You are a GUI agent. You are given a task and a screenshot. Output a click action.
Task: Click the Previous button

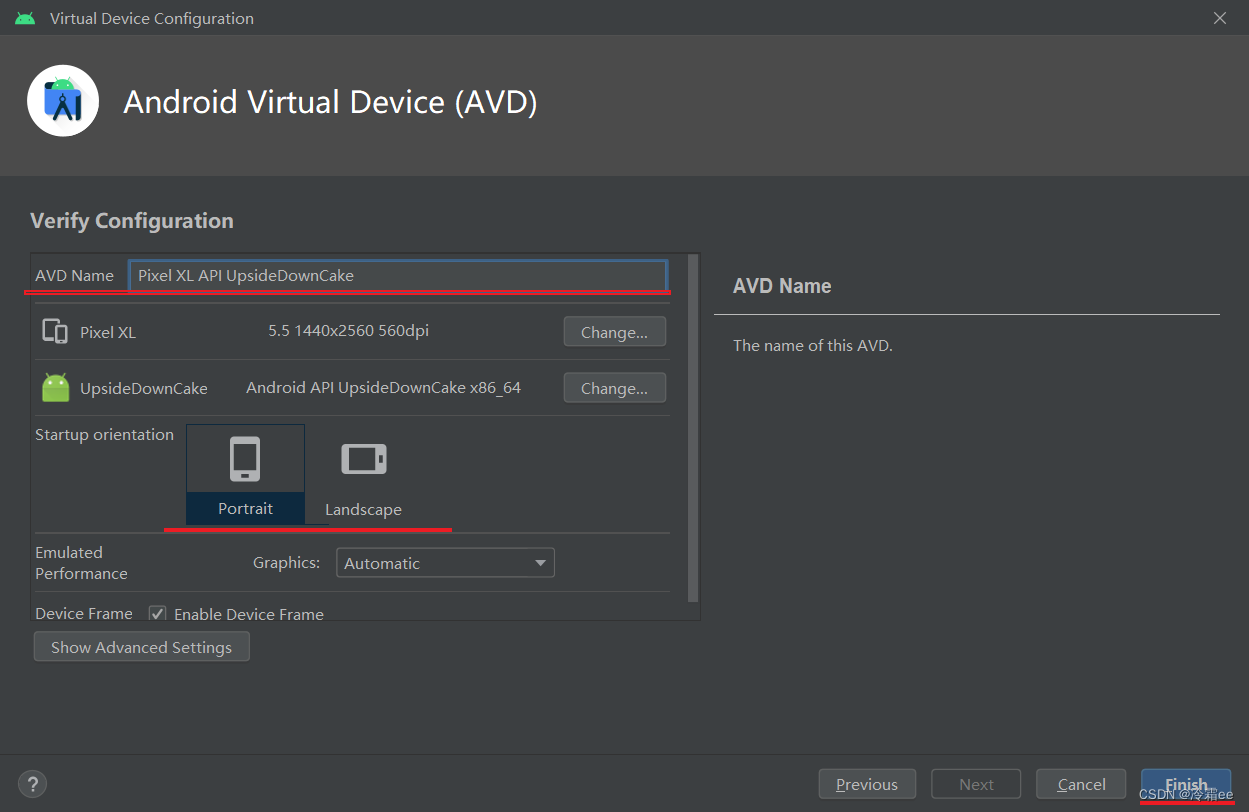866,783
